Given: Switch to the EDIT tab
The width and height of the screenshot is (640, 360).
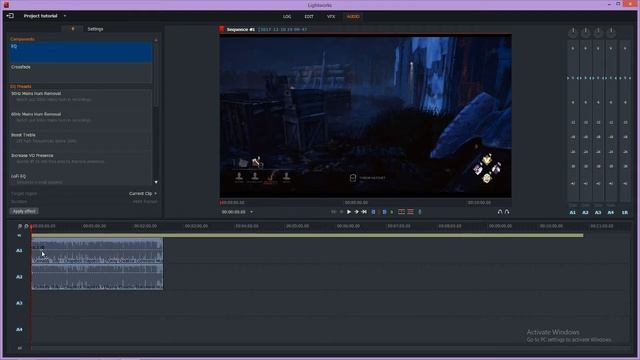Looking at the screenshot, I should pos(309,17).
